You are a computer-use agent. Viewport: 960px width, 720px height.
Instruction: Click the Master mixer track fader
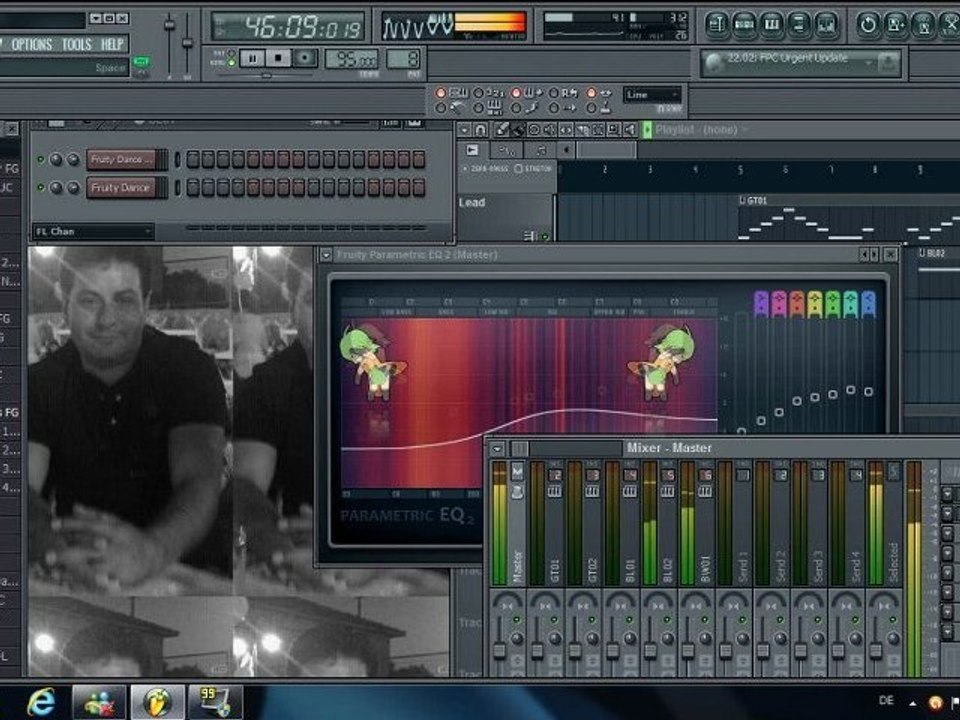[500, 649]
